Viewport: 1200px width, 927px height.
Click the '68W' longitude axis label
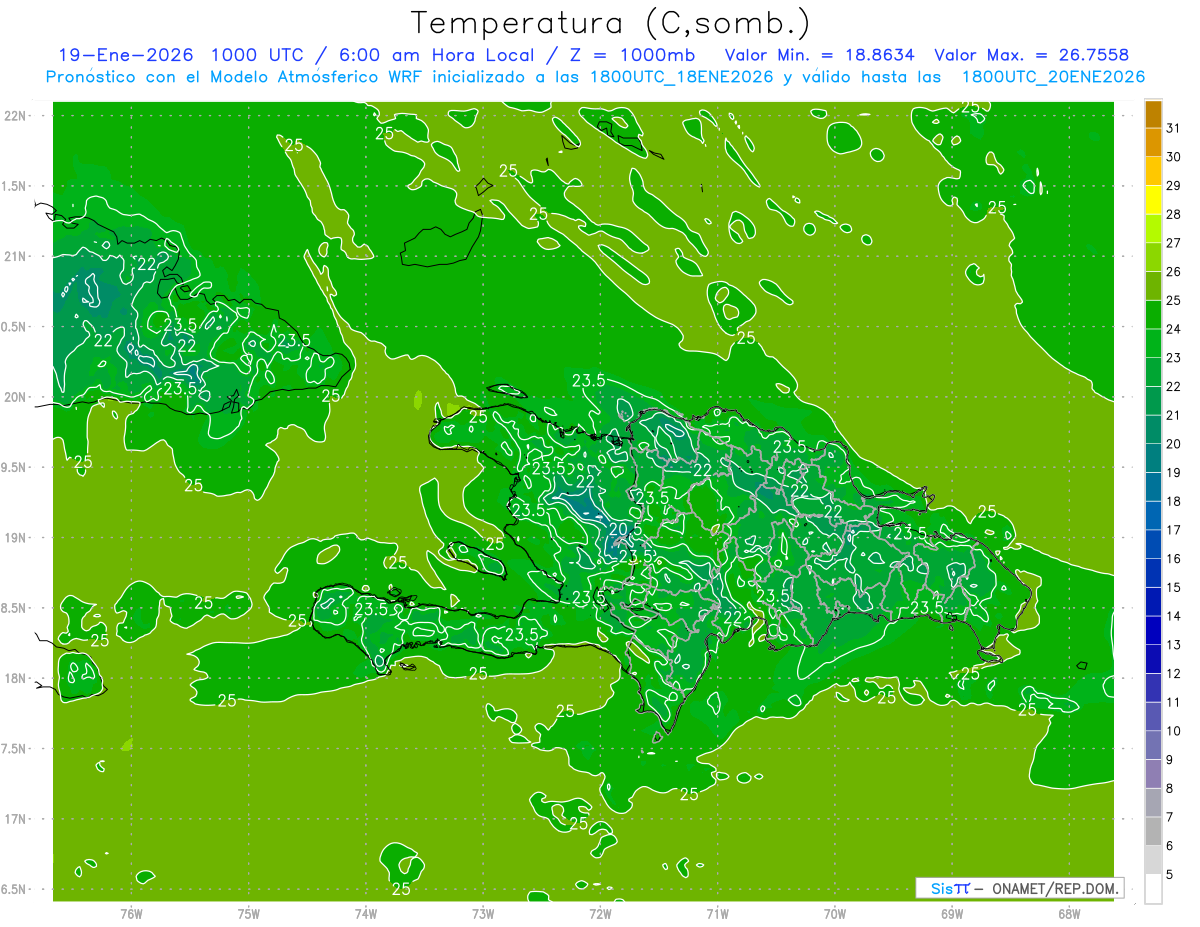[1069, 913]
